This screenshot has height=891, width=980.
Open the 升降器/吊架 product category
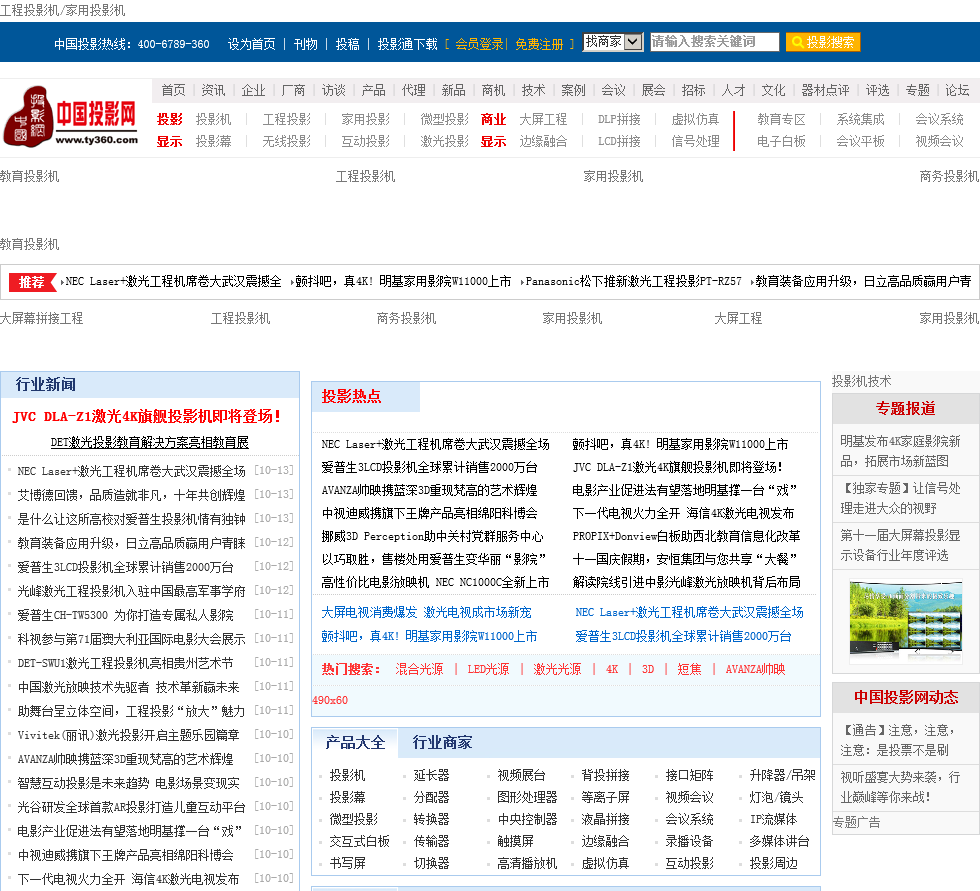pyautogui.click(x=782, y=775)
